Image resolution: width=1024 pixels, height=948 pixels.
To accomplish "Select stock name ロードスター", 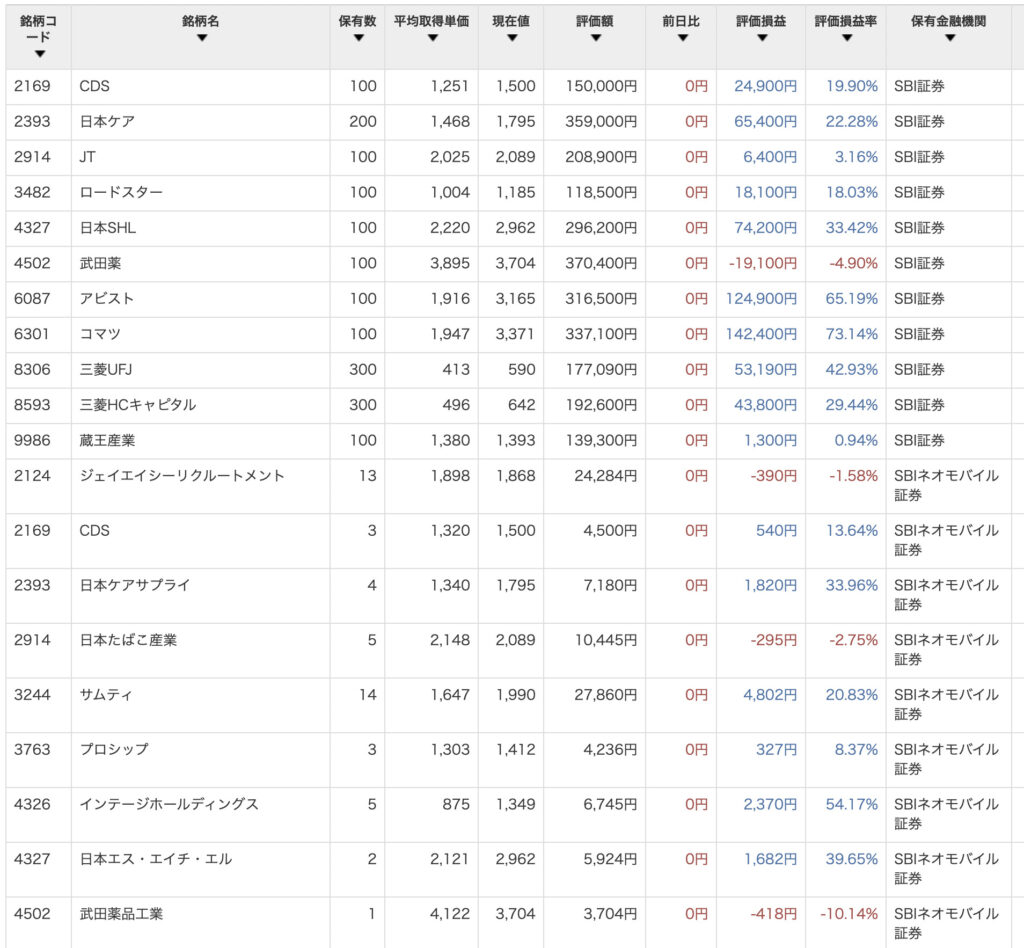I will tap(121, 193).
